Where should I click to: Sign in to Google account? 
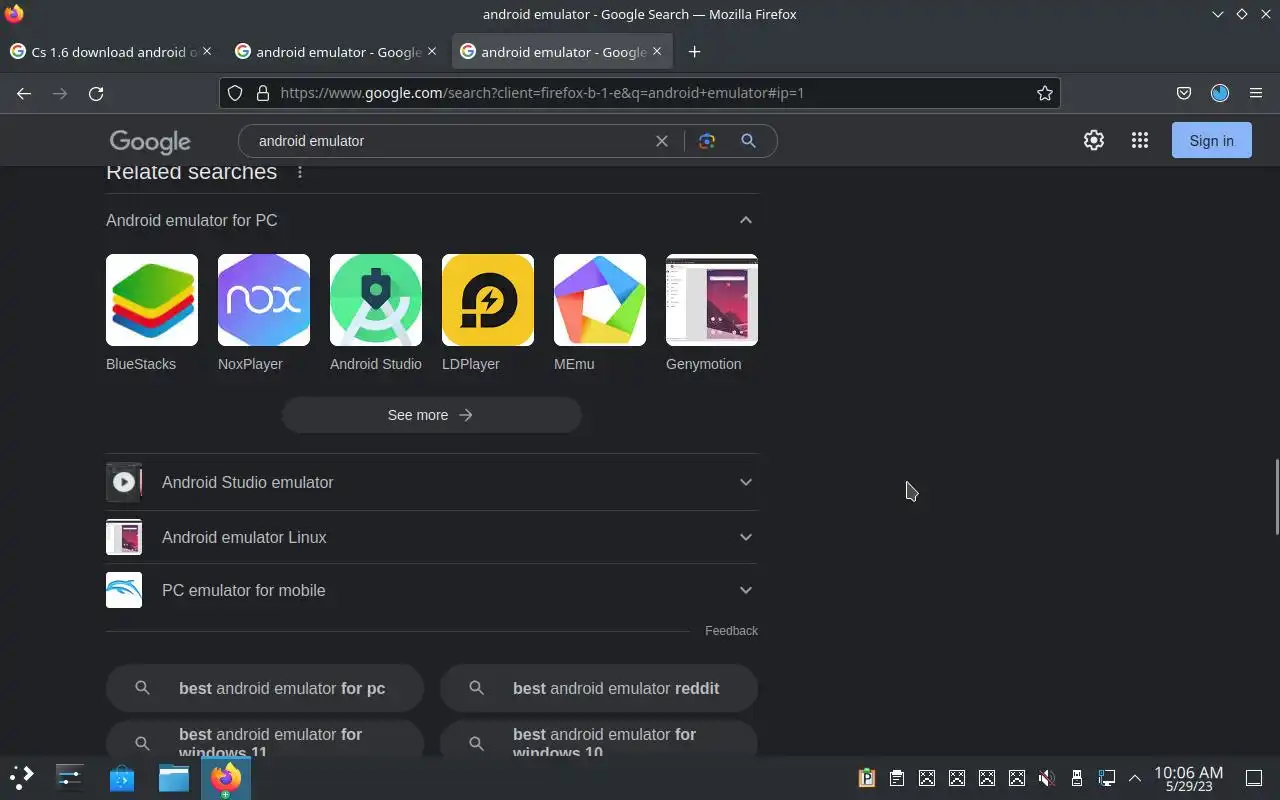pyautogui.click(x=1211, y=141)
